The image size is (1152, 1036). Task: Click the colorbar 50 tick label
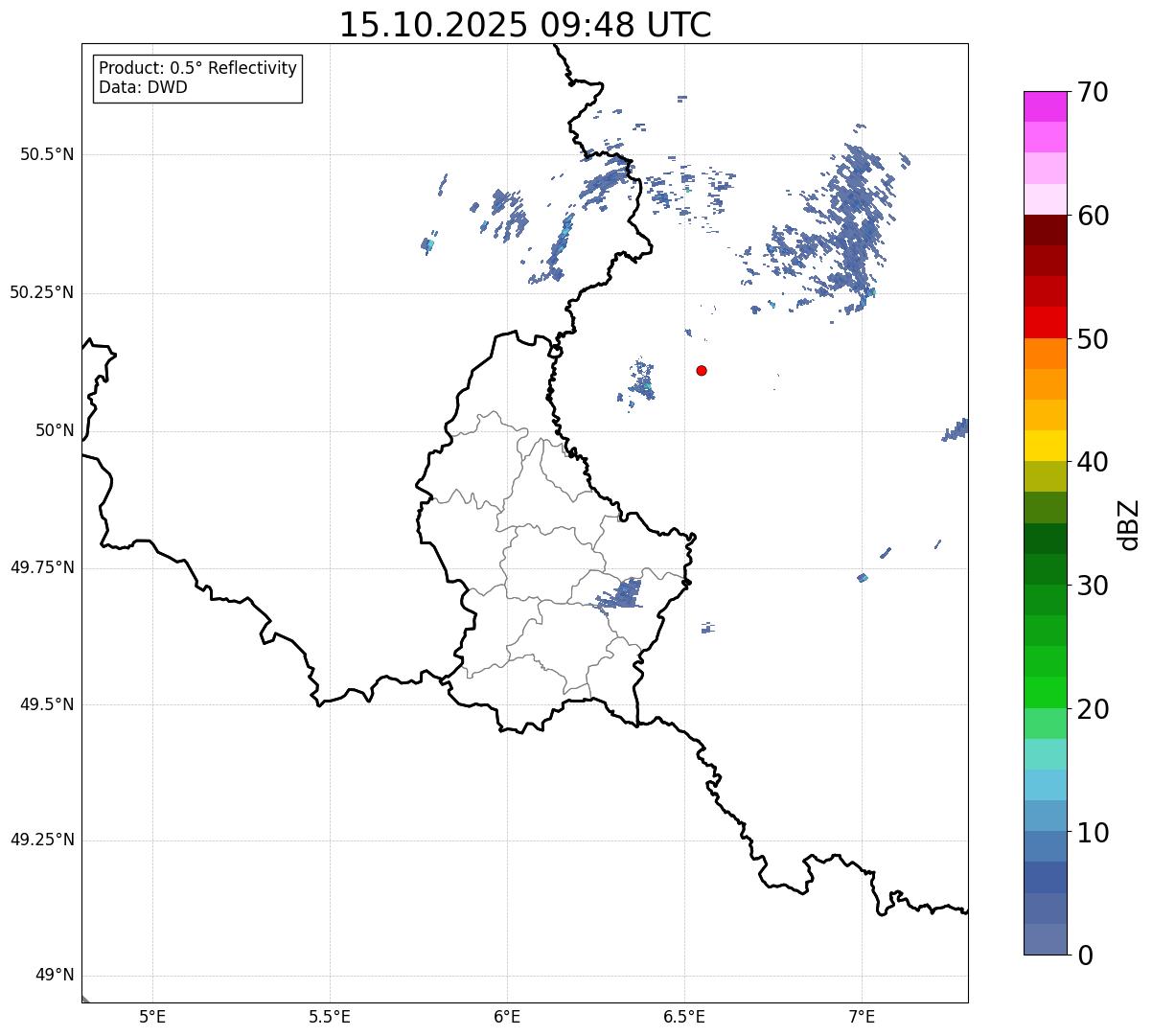pyautogui.click(x=1093, y=339)
